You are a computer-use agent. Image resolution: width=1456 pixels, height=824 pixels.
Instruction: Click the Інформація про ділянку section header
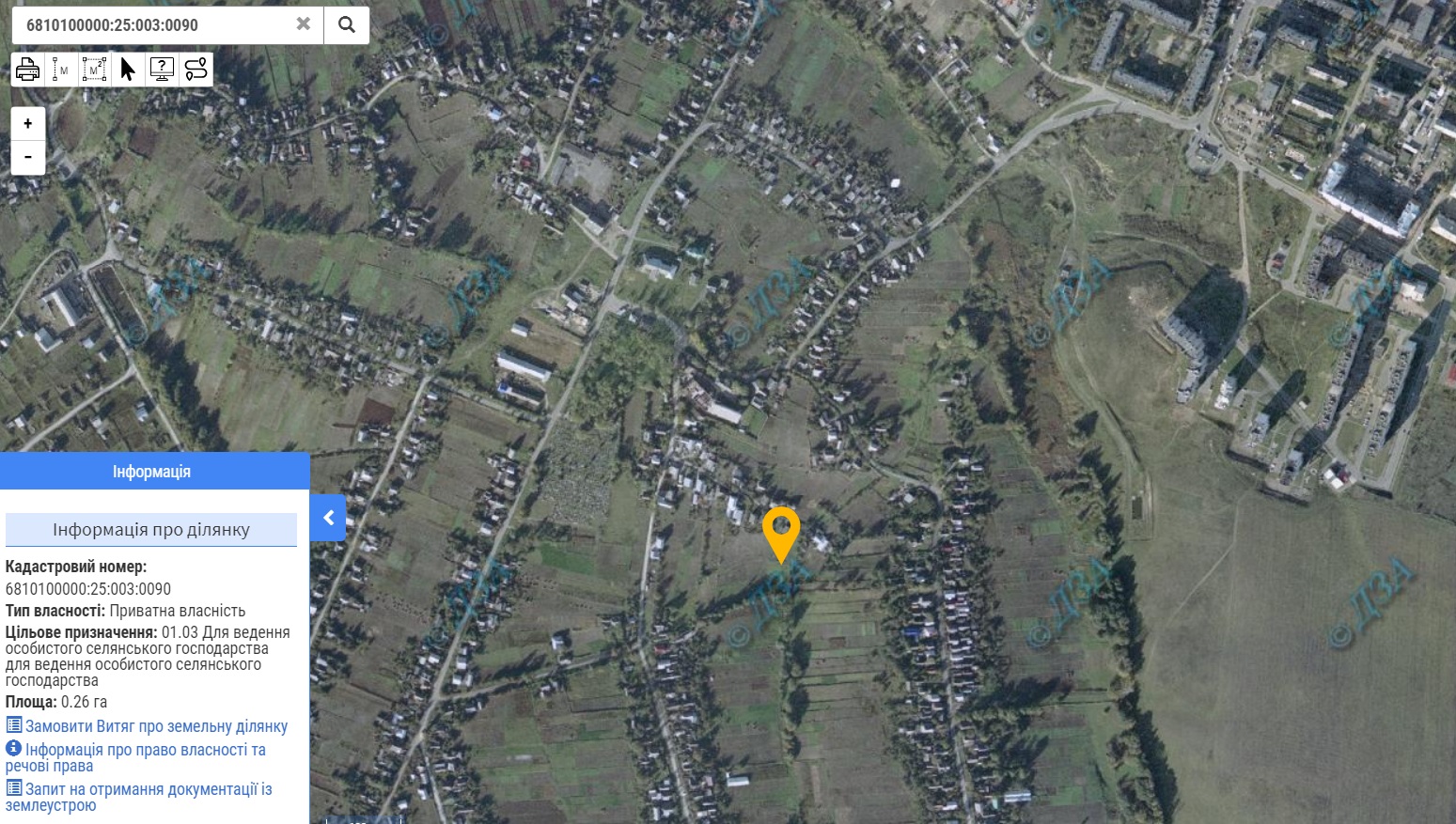[151, 530]
